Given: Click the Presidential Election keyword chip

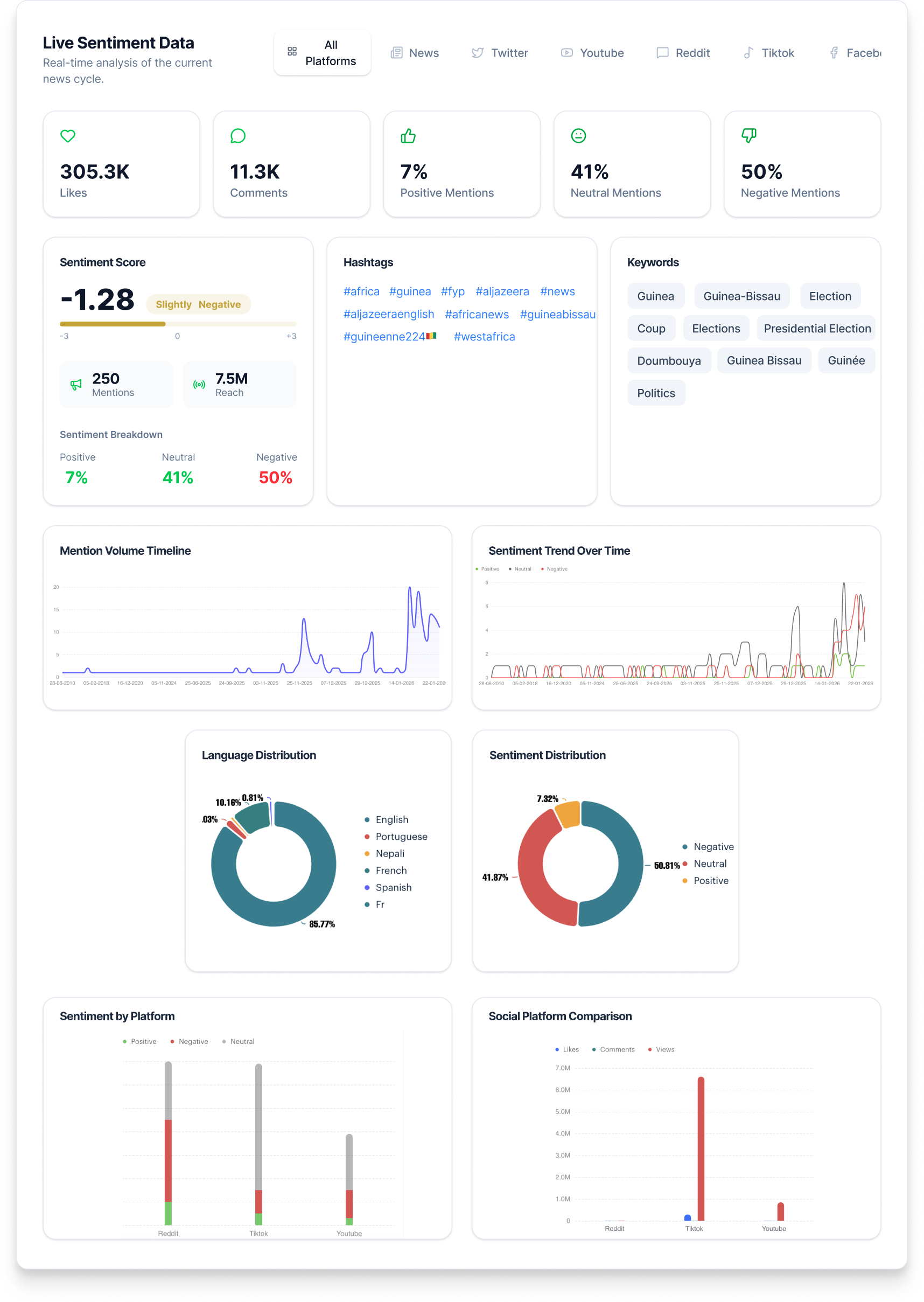Looking at the screenshot, I should coord(816,329).
